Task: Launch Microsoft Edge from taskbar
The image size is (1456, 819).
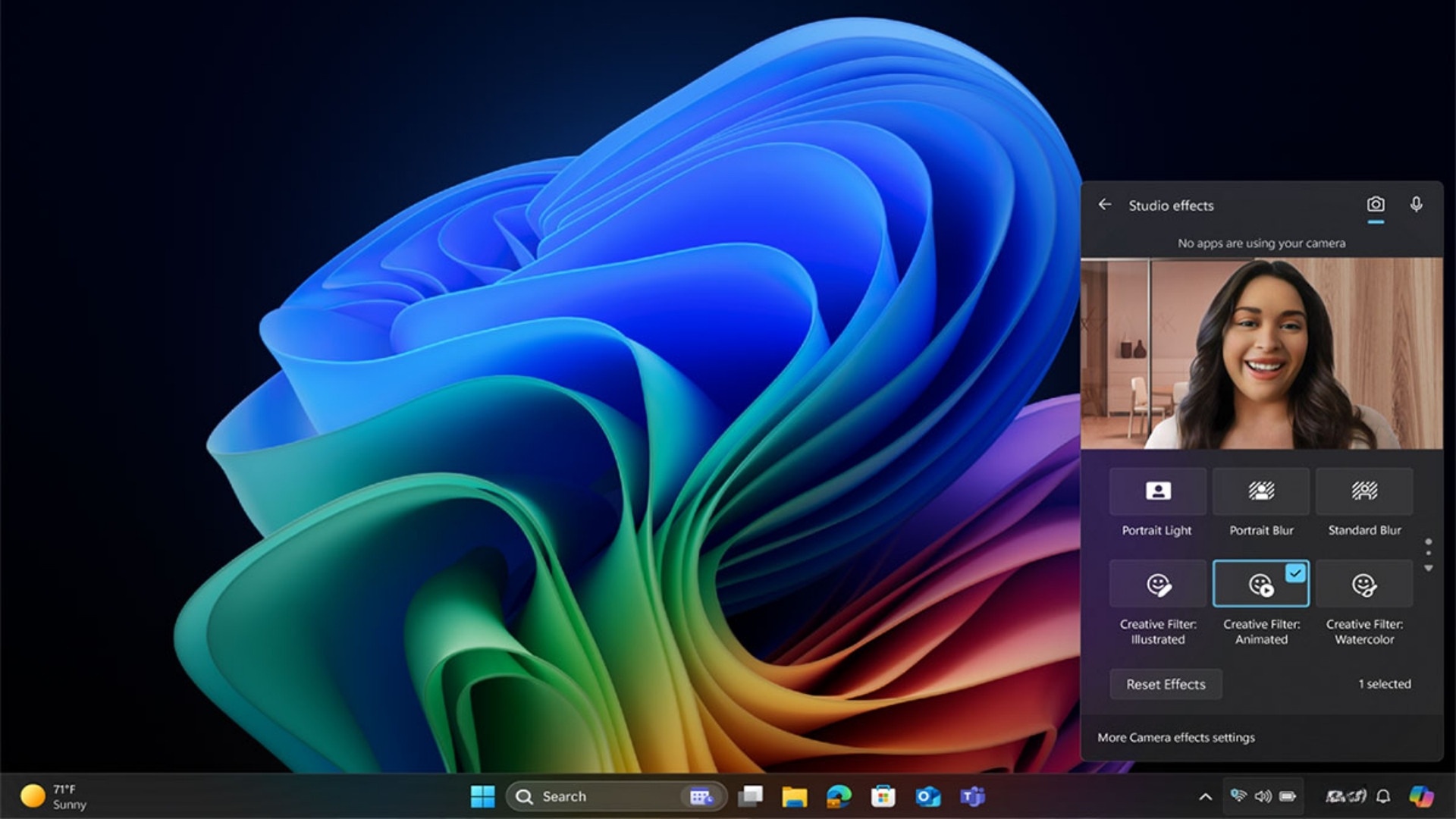Action: coord(839,796)
